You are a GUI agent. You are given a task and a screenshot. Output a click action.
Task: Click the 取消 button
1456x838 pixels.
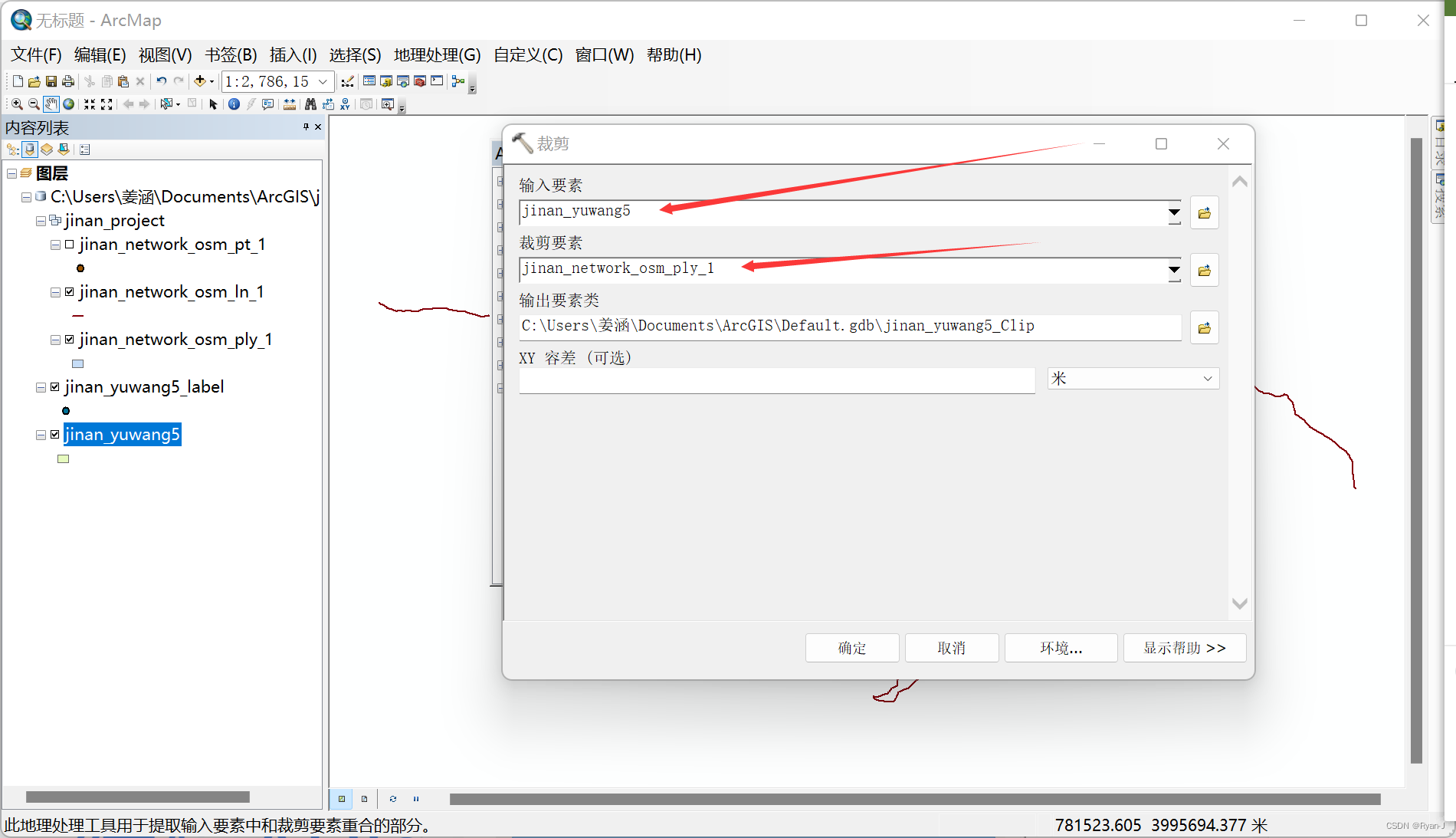(x=952, y=648)
